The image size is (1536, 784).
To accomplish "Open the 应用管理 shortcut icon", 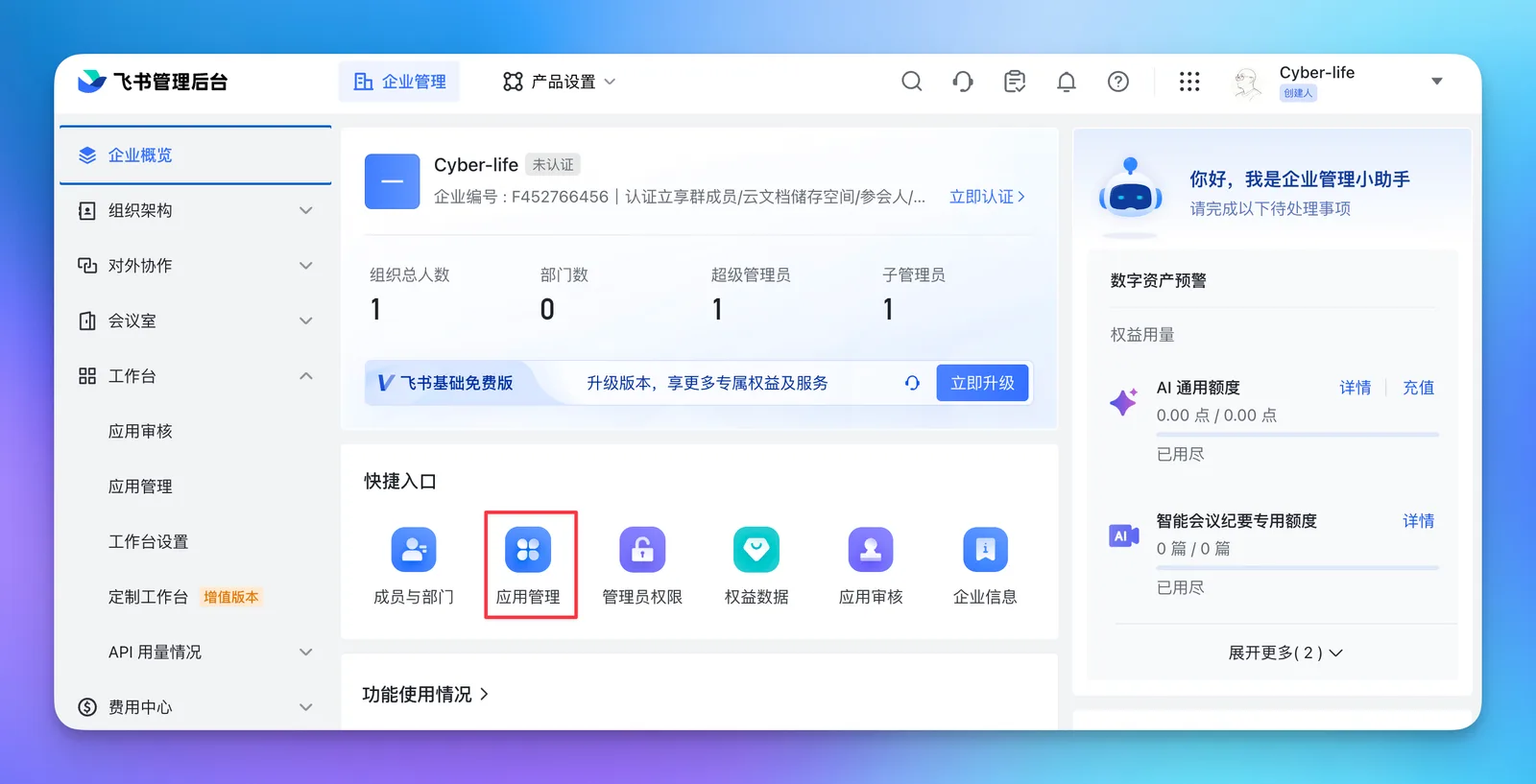I will pos(528,550).
